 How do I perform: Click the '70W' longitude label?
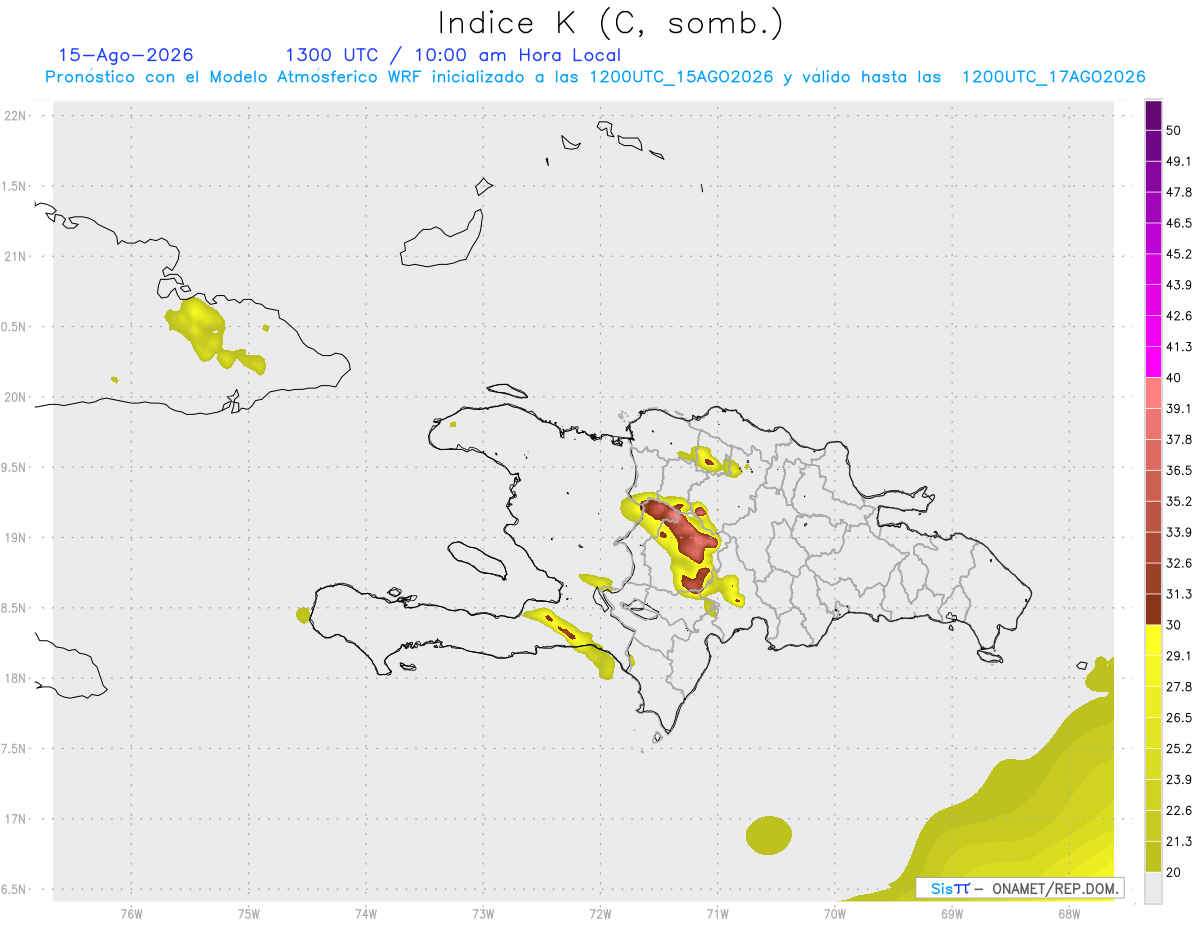click(x=834, y=913)
